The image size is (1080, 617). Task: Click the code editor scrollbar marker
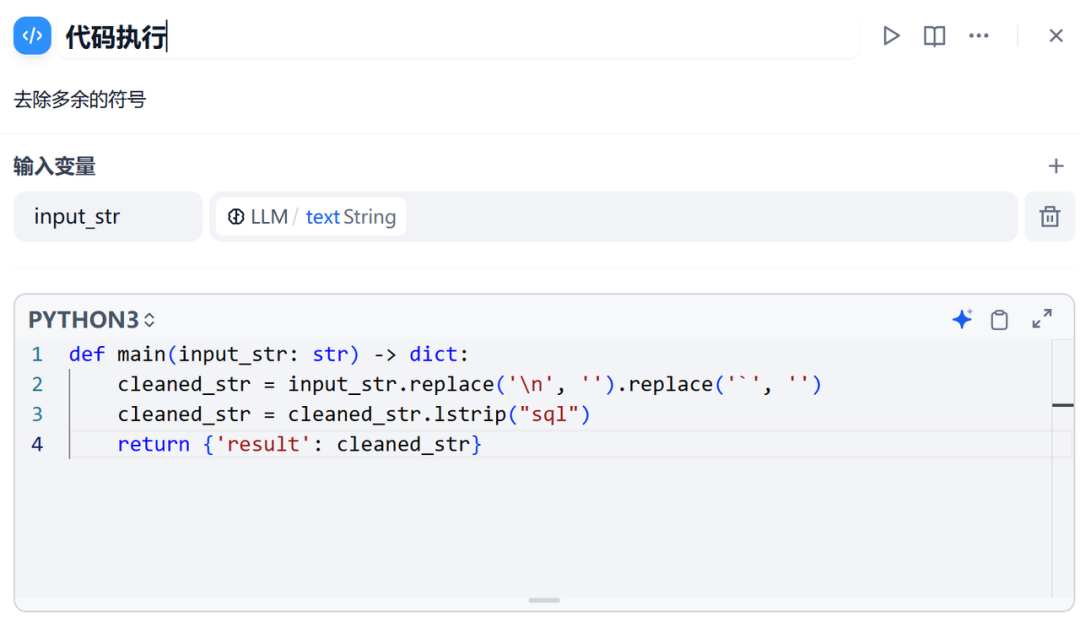[1063, 405]
